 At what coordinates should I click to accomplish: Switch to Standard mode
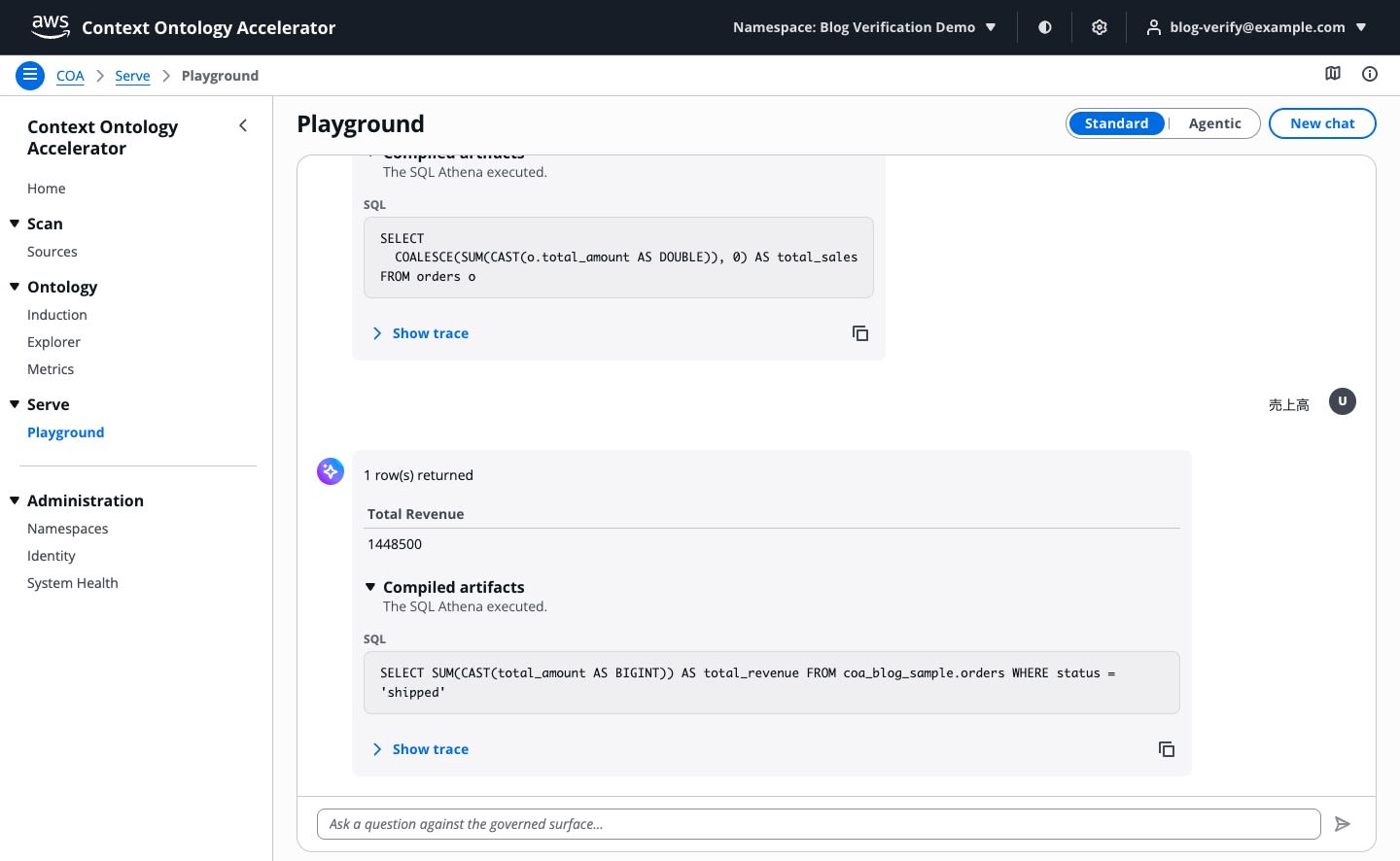pos(1116,123)
